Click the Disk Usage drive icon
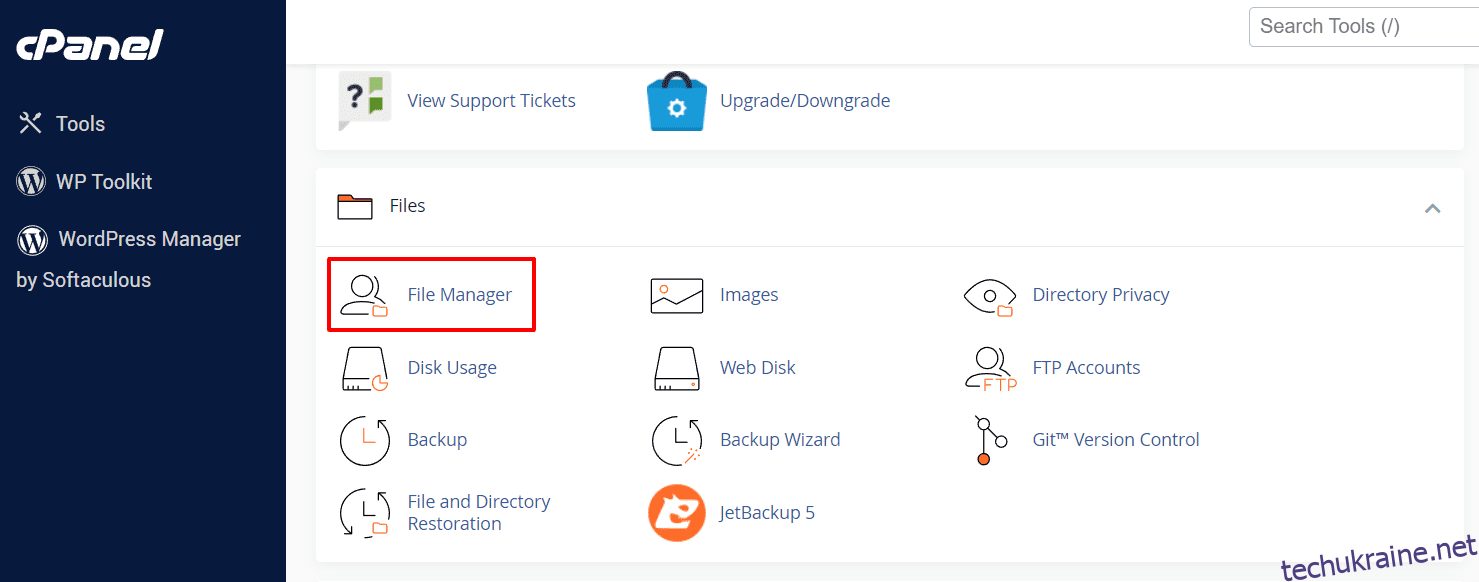This screenshot has height=582, width=1479. [365, 368]
